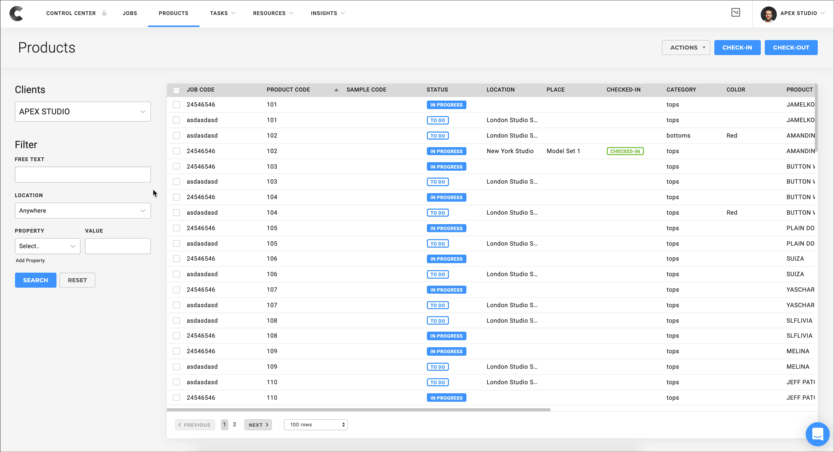This screenshot has width=834, height=452.
Task: Click the inbox icon in the header
Action: tap(736, 13)
